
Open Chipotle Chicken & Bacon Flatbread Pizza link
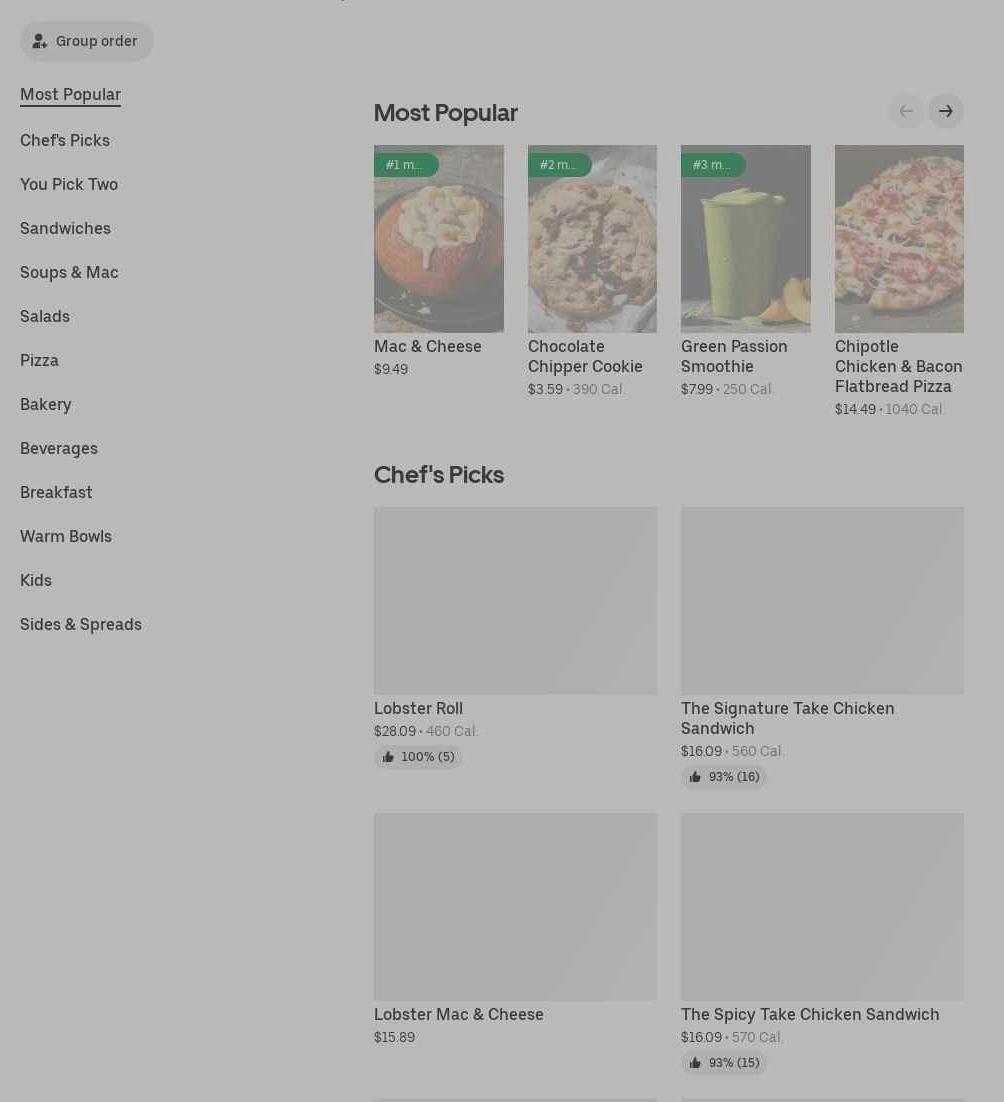[x=898, y=366]
